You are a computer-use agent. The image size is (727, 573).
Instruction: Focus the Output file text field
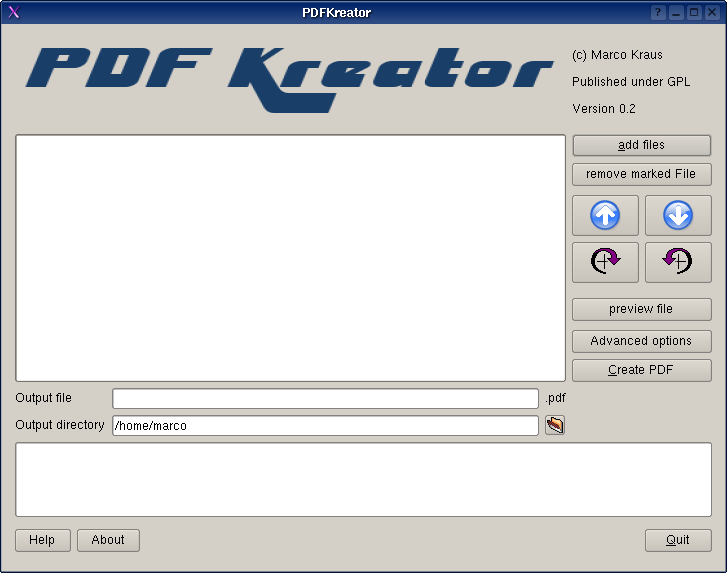(x=325, y=399)
